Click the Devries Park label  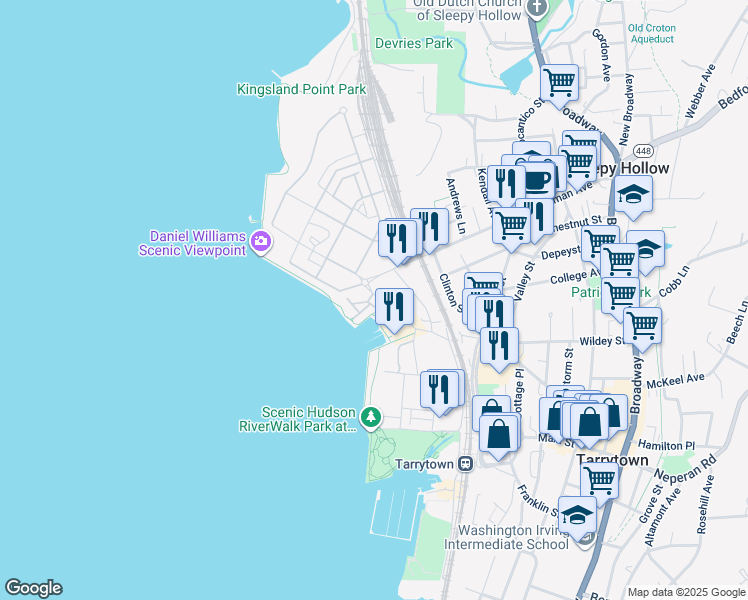(413, 43)
